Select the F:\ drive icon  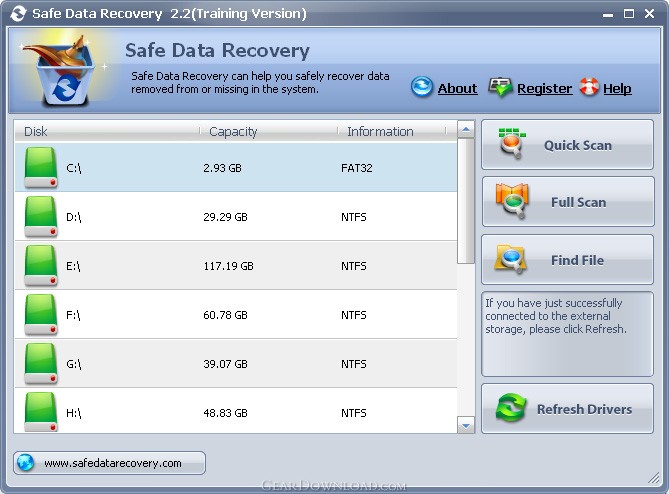click(41, 315)
